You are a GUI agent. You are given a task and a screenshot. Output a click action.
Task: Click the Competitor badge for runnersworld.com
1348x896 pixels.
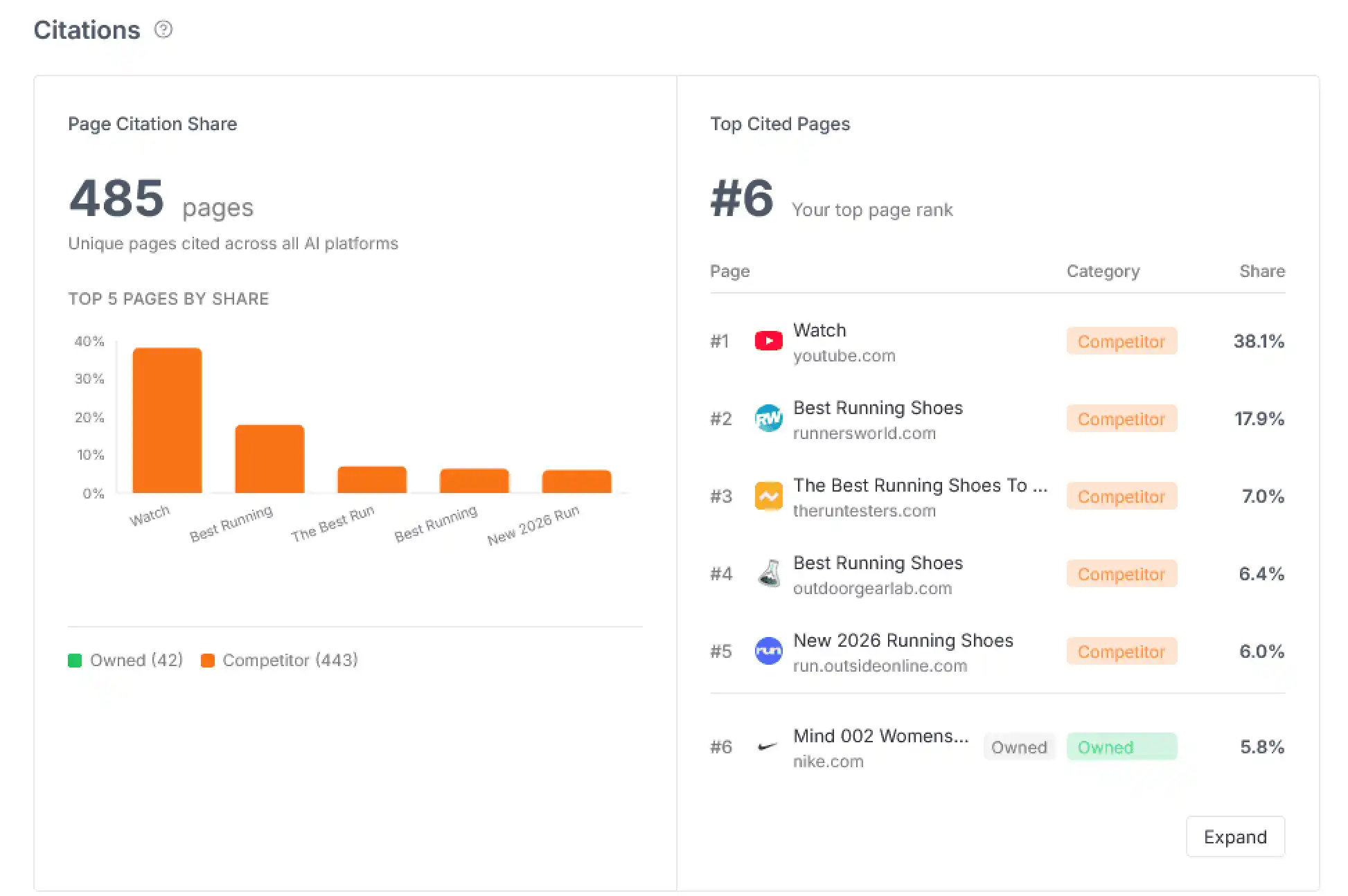coord(1121,418)
